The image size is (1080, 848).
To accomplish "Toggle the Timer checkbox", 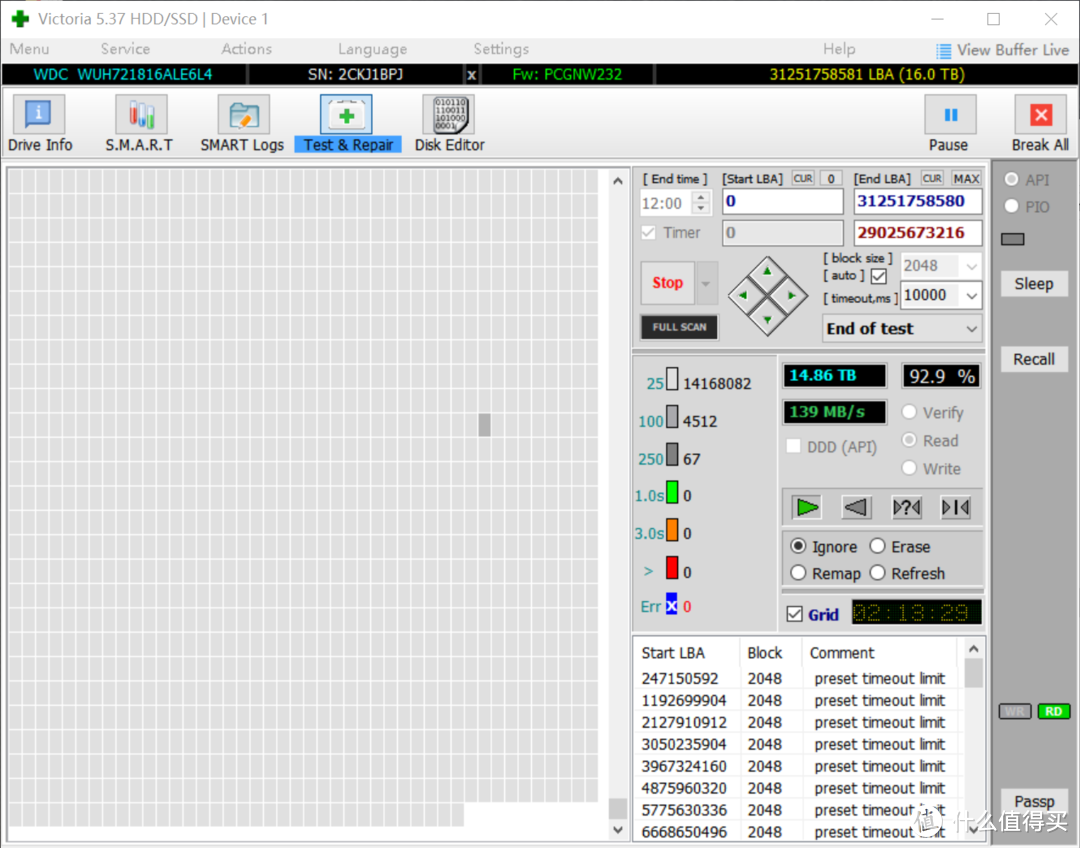I will click(x=648, y=232).
